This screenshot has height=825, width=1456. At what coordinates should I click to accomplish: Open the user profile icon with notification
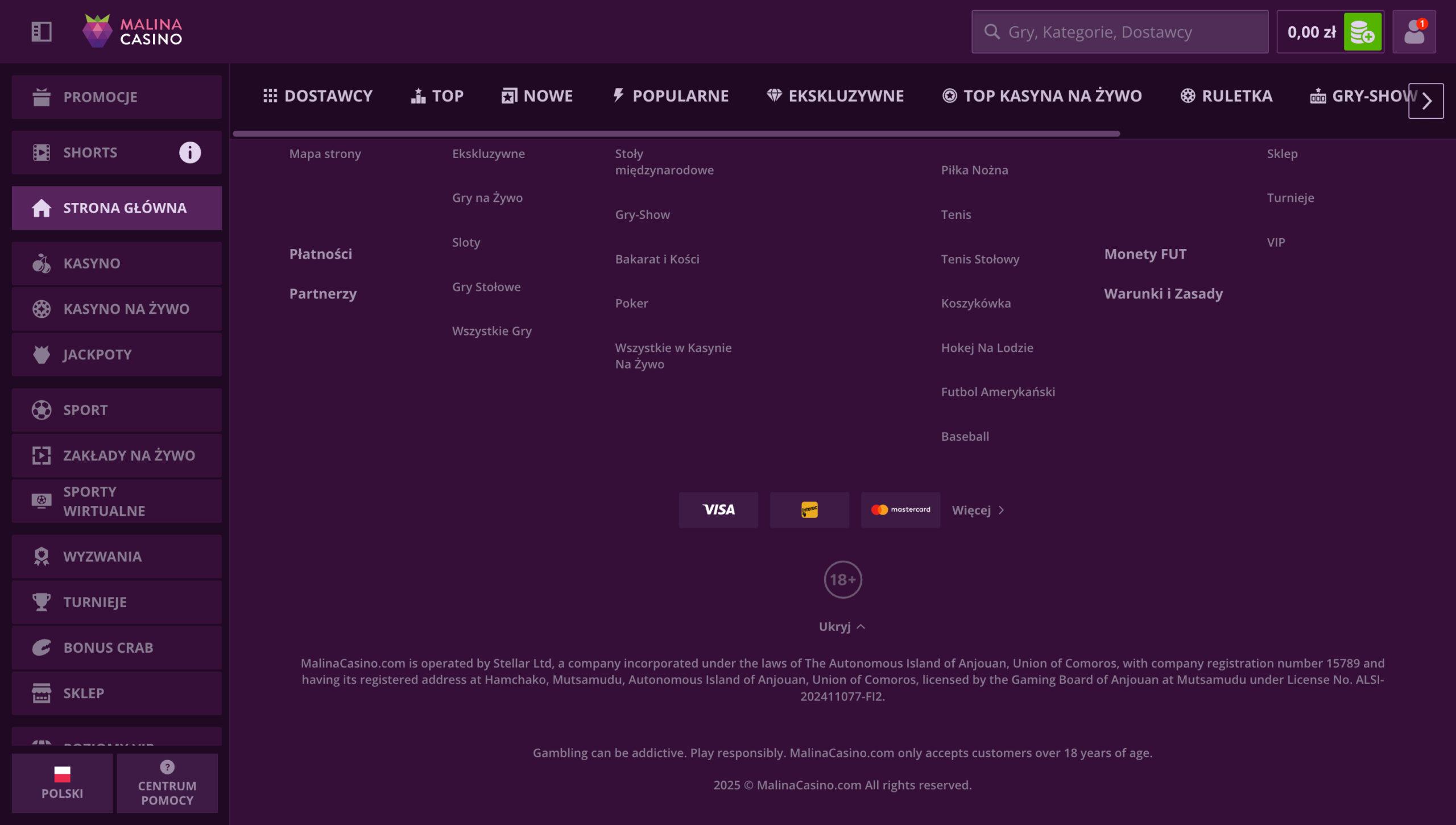tap(1414, 32)
